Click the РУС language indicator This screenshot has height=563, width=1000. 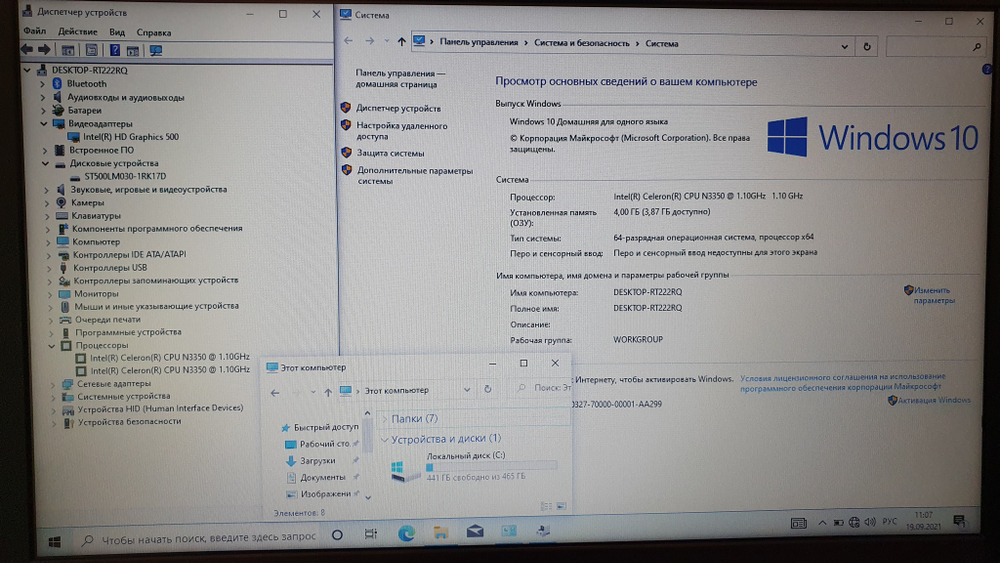890,522
